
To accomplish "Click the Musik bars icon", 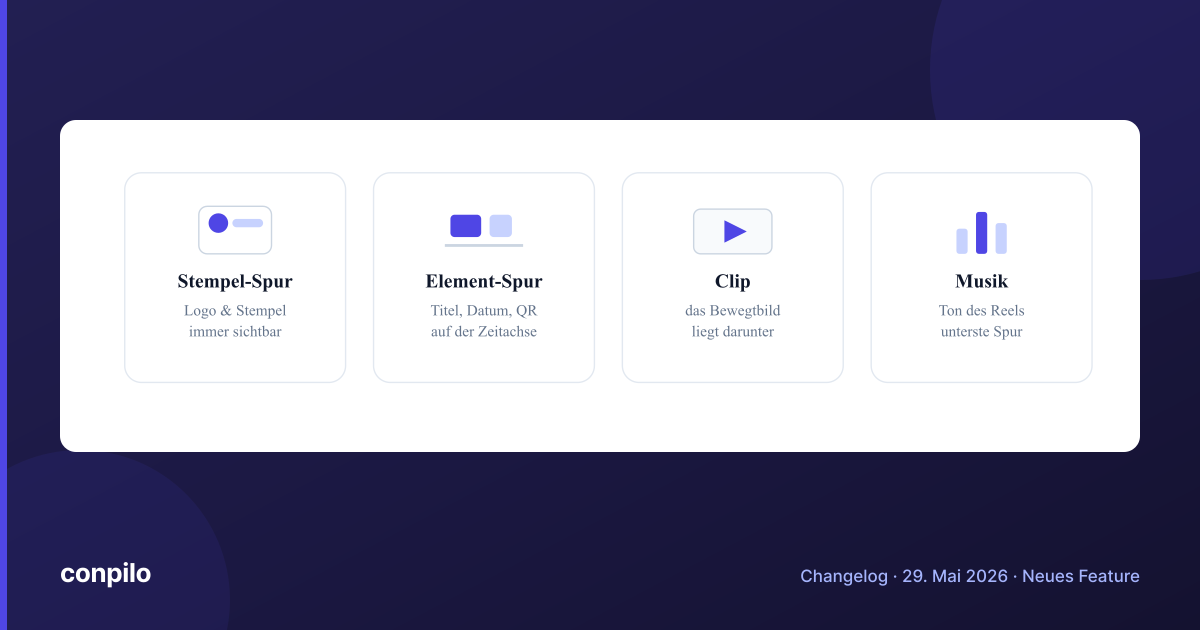I will click(x=982, y=232).
